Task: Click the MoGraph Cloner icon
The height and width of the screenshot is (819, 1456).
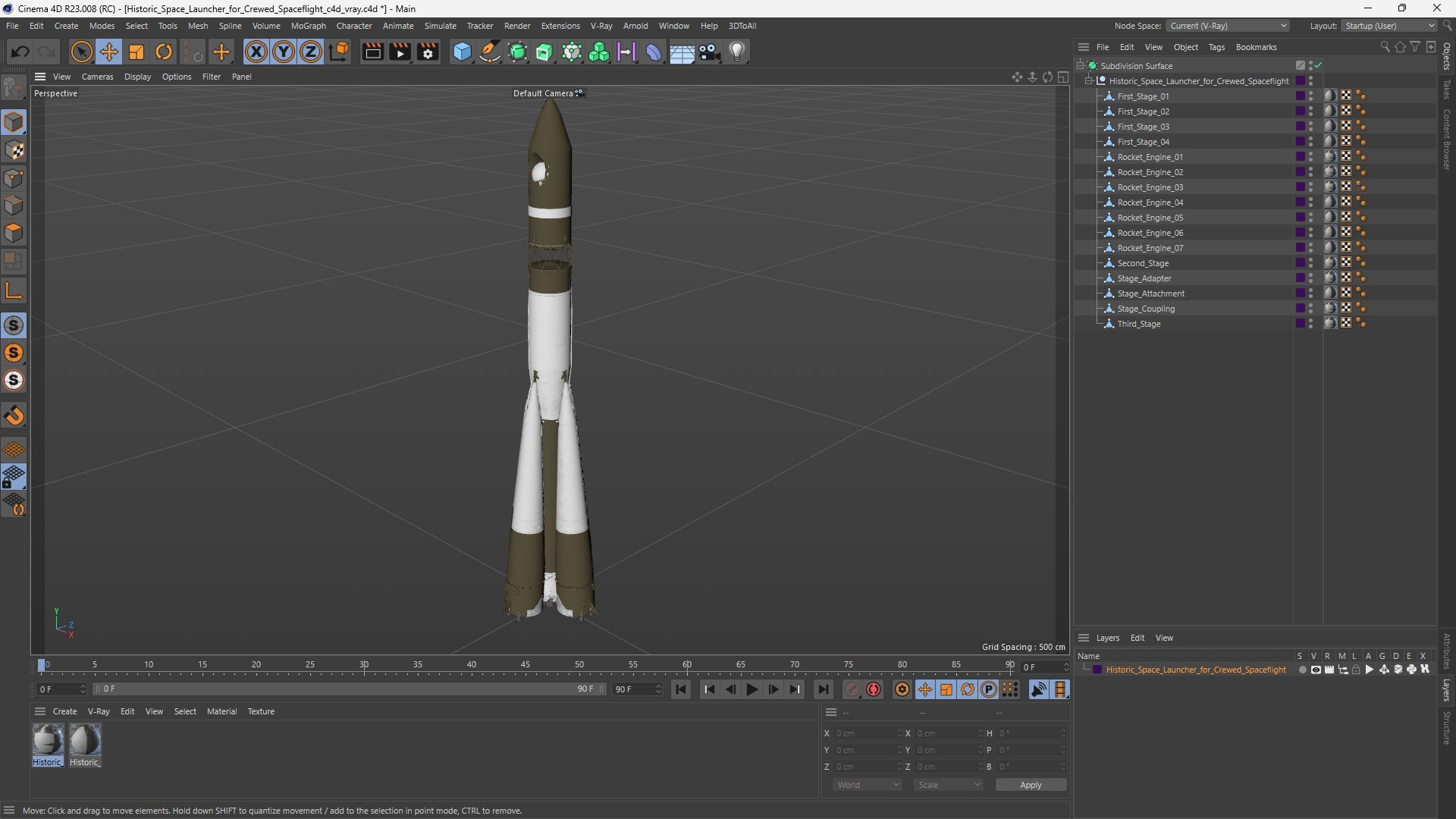Action: pos(599,52)
